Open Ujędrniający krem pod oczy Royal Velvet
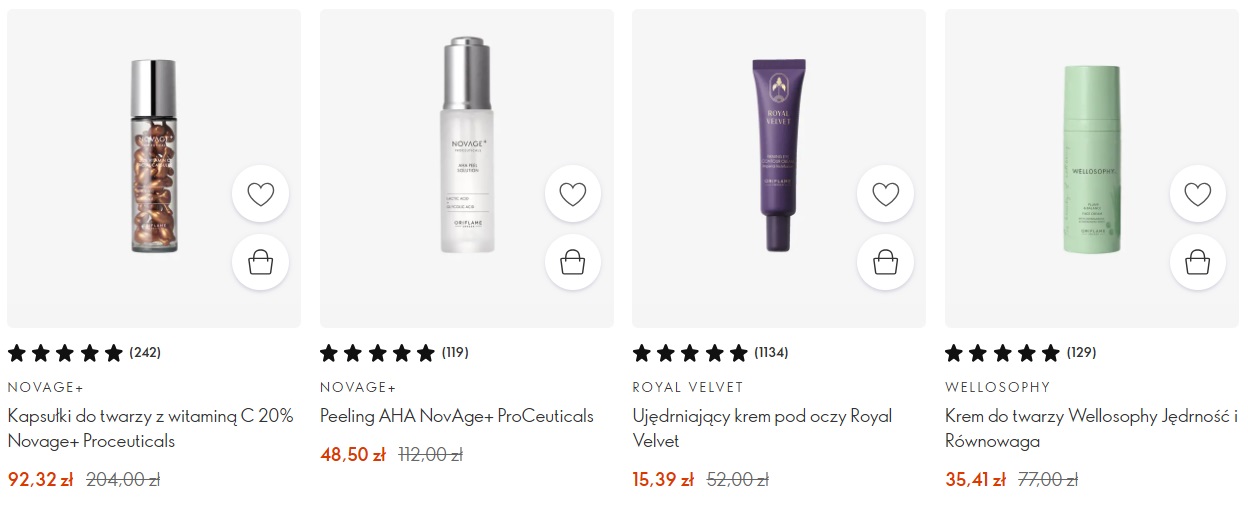This screenshot has width=1248, height=507. pos(762,428)
